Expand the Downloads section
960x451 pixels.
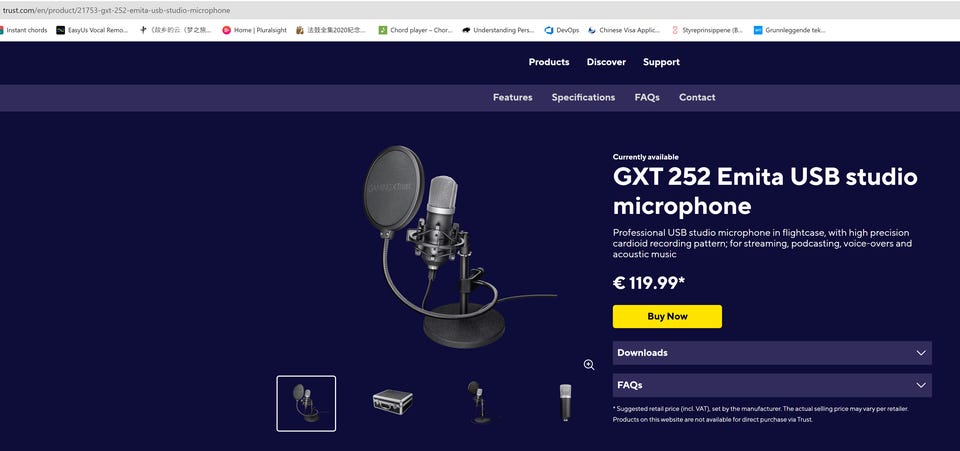[x=772, y=353]
